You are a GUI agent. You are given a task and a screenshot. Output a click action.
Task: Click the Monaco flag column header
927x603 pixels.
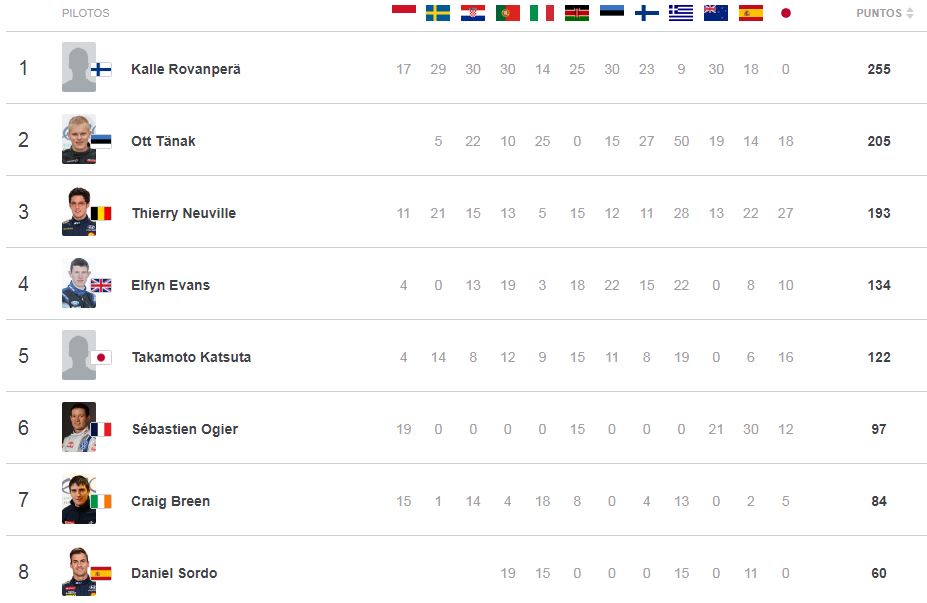403,12
